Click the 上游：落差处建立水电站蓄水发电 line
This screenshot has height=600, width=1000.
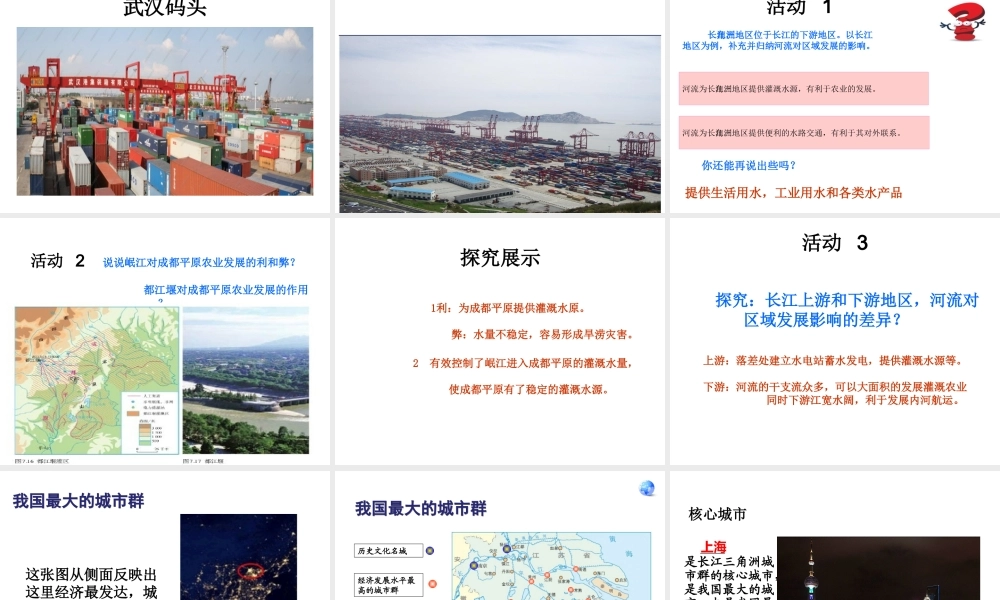click(833, 361)
